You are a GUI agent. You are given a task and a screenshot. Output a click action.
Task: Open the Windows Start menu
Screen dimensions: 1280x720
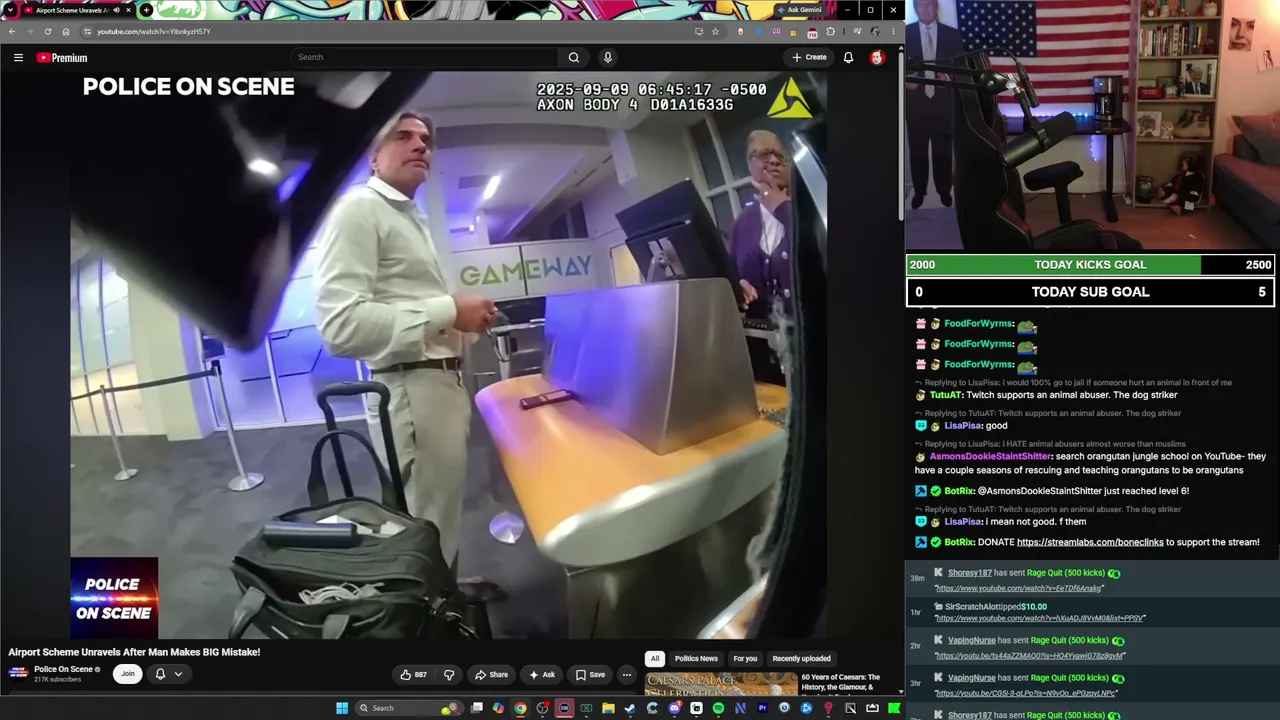[342, 708]
